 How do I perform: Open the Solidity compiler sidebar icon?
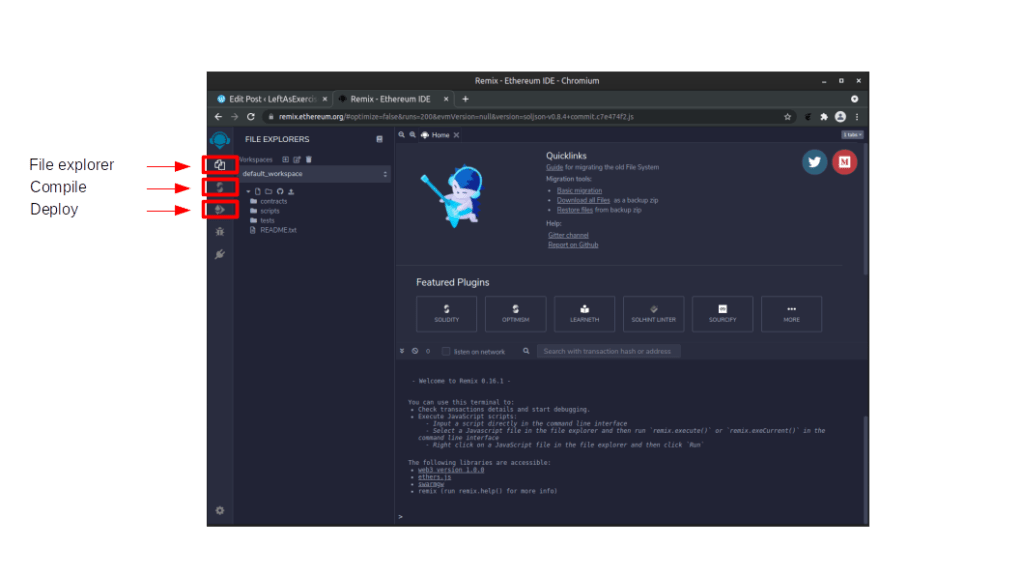[x=220, y=187]
